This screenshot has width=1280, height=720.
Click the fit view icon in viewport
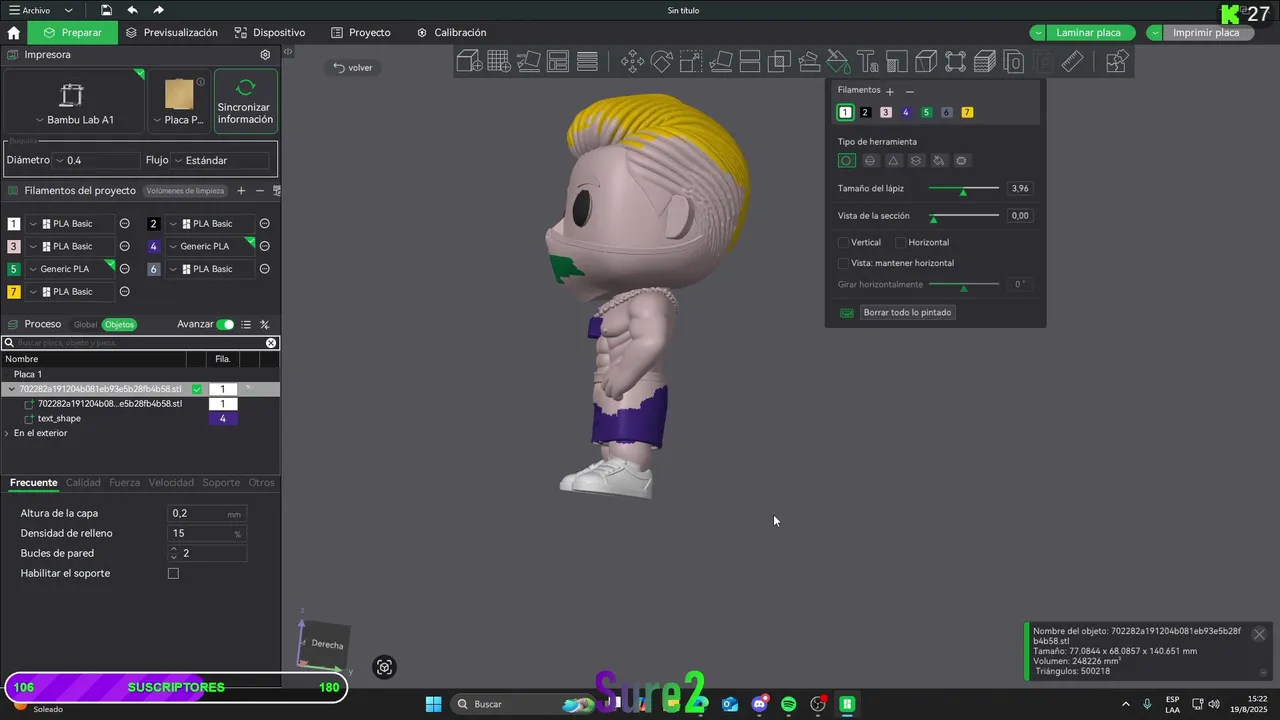(384, 668)
